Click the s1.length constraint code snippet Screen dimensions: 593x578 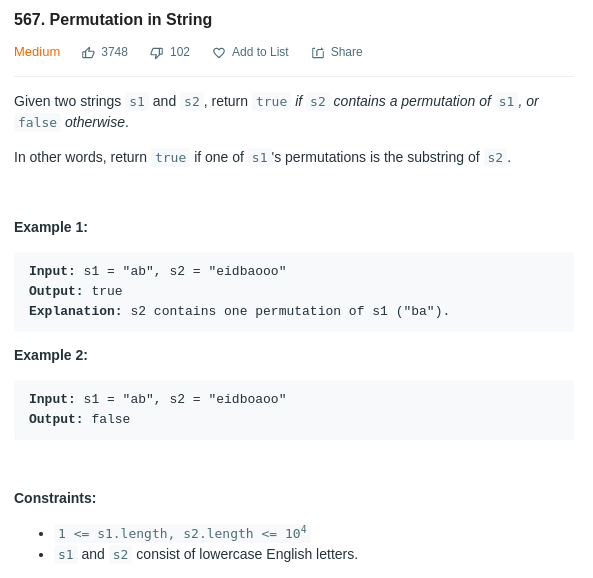coord(182,533)
